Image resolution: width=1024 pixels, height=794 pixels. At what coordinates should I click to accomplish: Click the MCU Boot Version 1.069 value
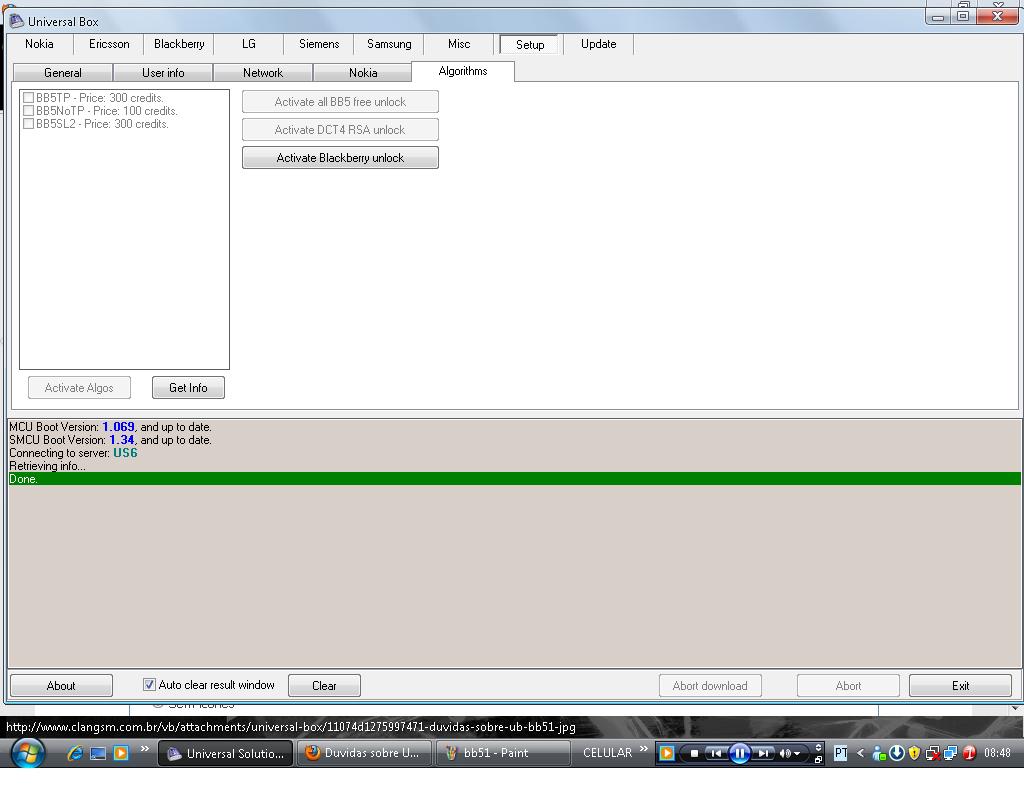pos(118,427)
